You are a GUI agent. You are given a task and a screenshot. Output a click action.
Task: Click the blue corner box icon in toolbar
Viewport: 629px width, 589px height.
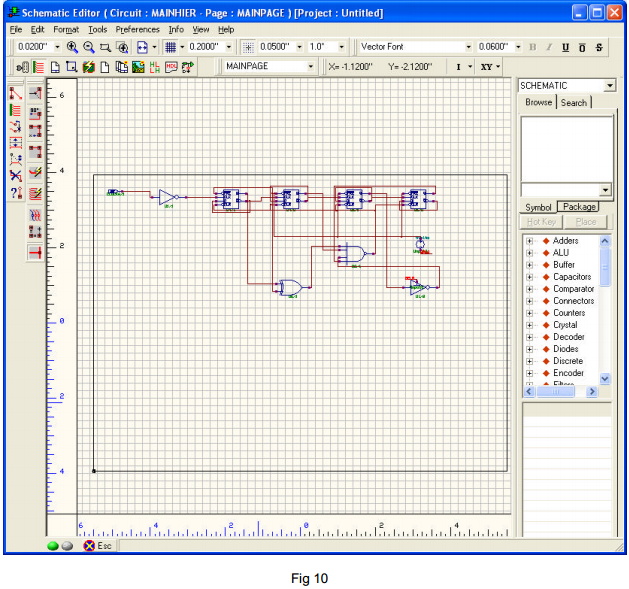71,67
